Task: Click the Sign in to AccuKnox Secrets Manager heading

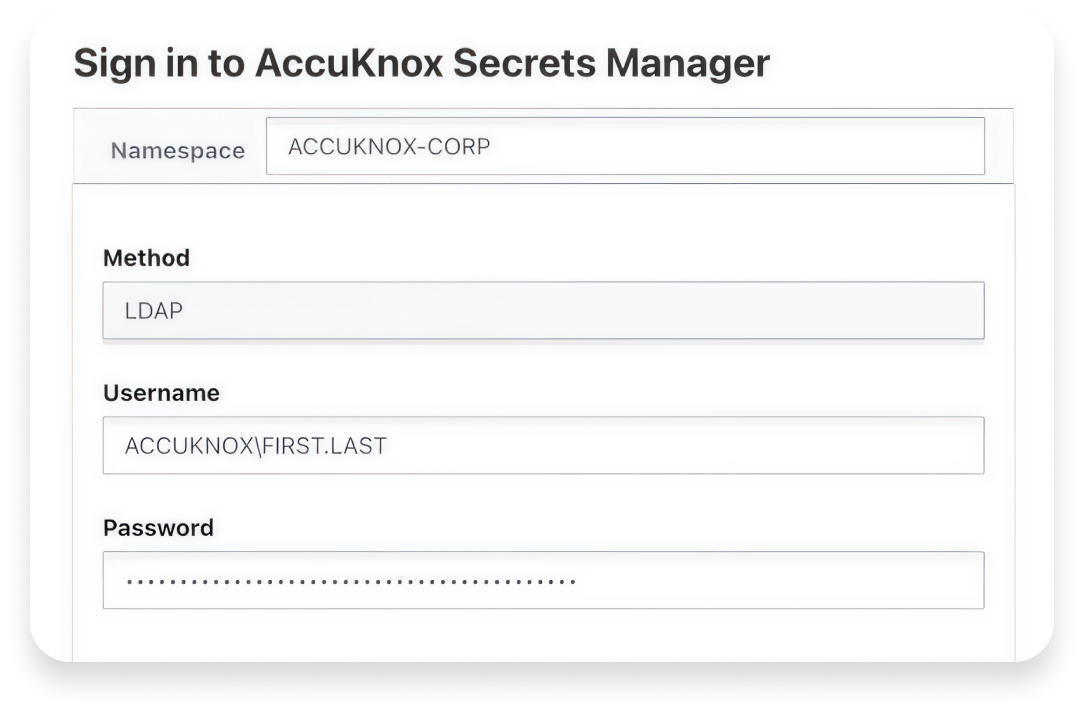Action: pyautogui.click(x=422, y=63)
